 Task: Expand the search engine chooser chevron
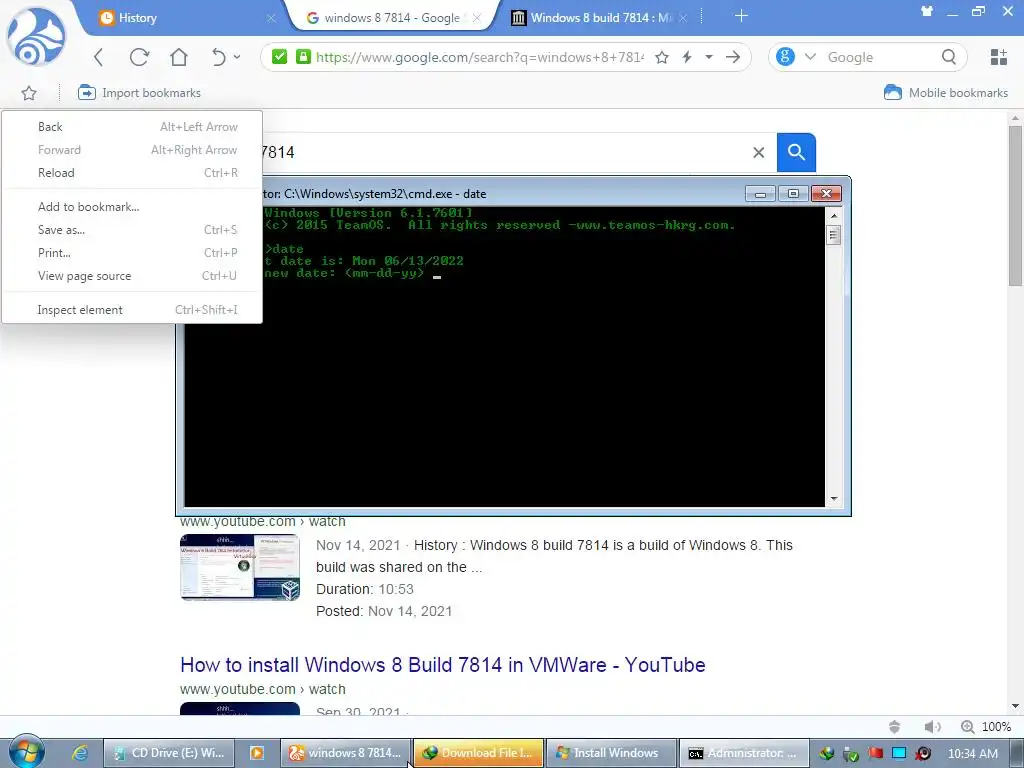[810, 57]
